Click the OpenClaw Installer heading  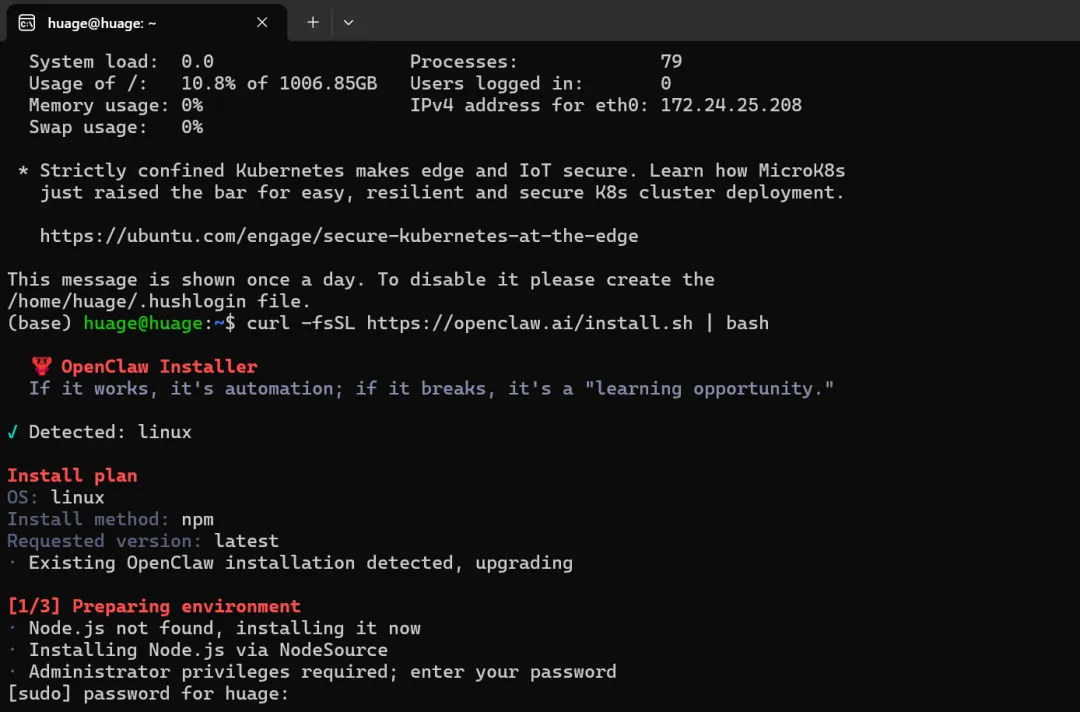click(x=159, y=367)
